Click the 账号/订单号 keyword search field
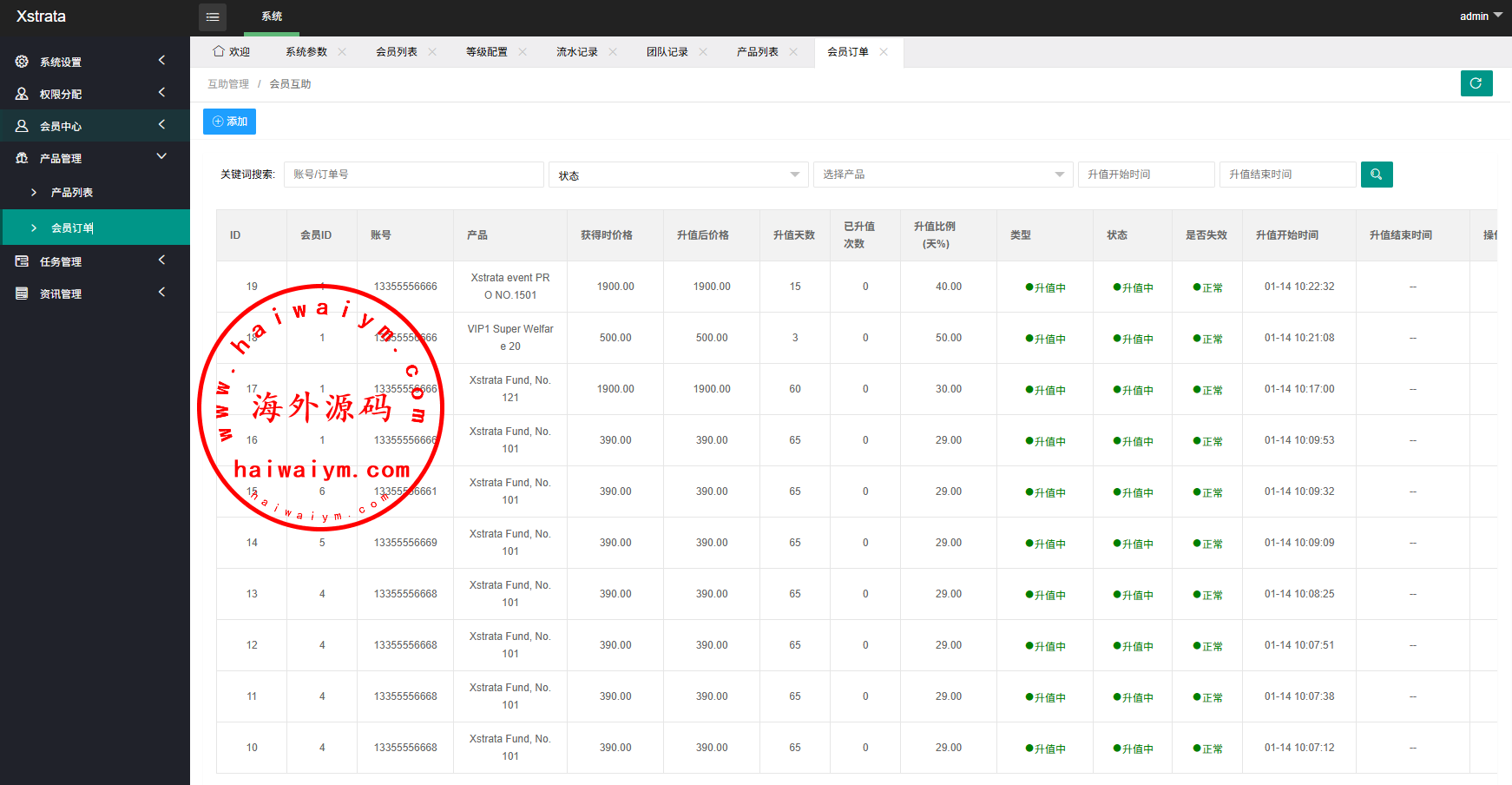This screenshot has height=785, width=1512. click(x=413, y=175)
